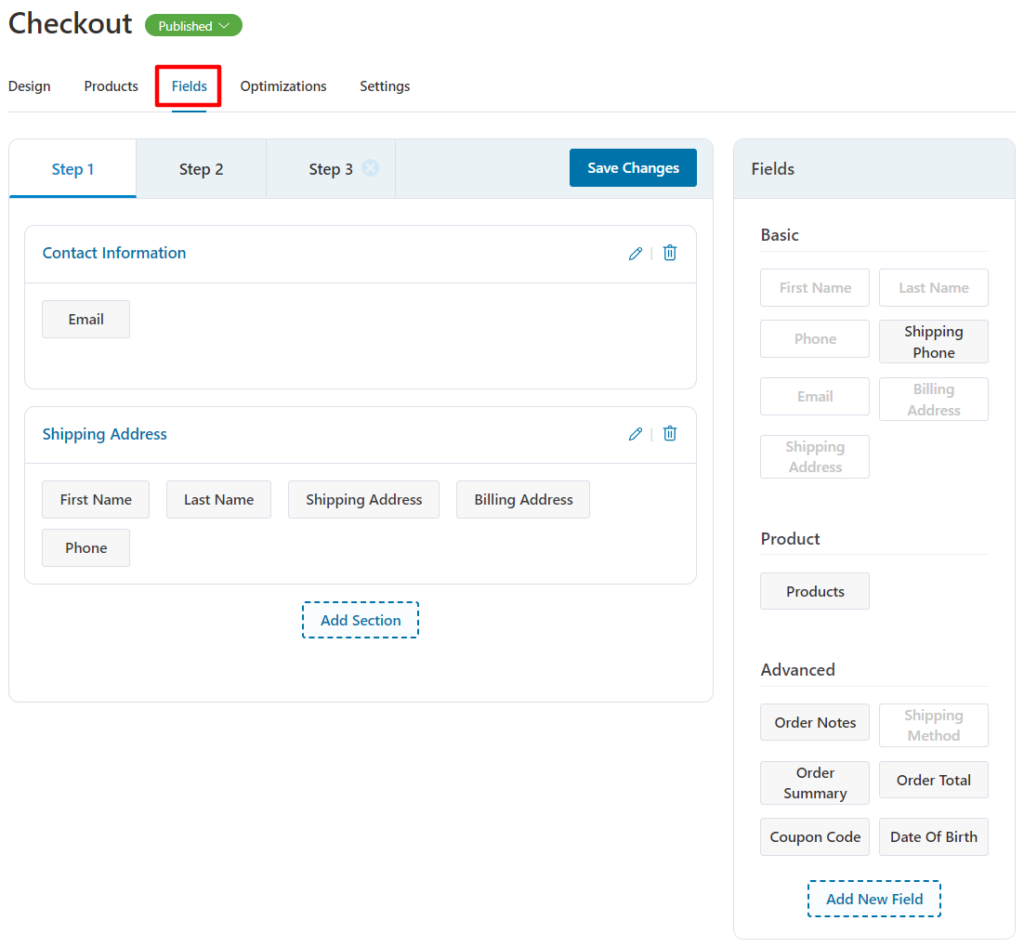Select the Shipping Phone field
Screen dimensions: 1024x947
pos(933,341)
